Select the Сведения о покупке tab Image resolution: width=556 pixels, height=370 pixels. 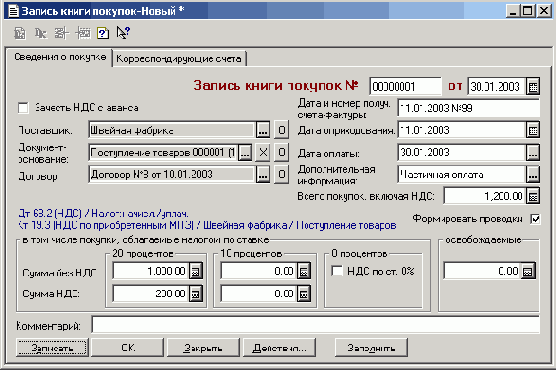pyautogui.click(x=60, y=57)
